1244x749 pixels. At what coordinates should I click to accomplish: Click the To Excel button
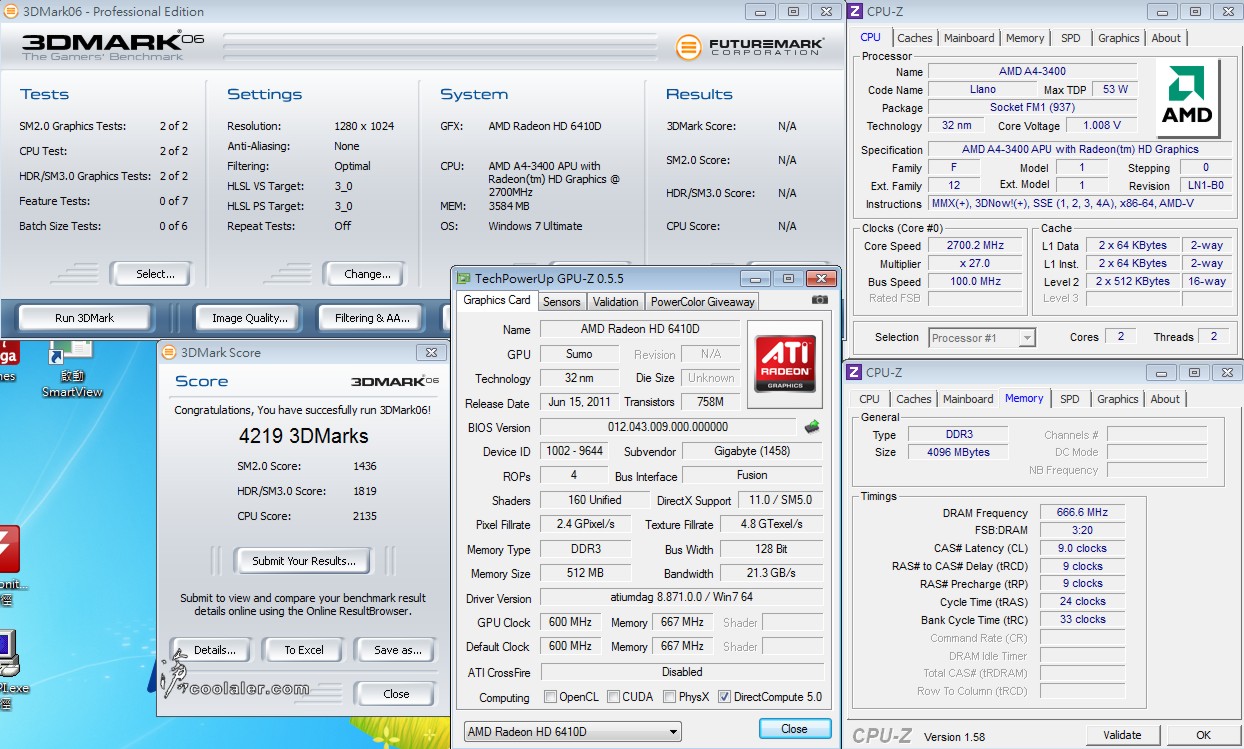303,650
